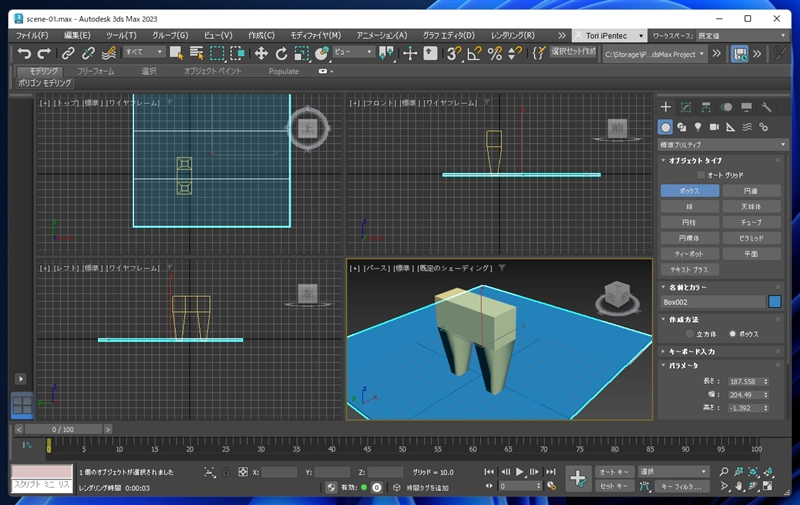Viewport: 800px width, 505px height.
Task: Open the Modify panel tab icon
Action: tap(686, 107)
